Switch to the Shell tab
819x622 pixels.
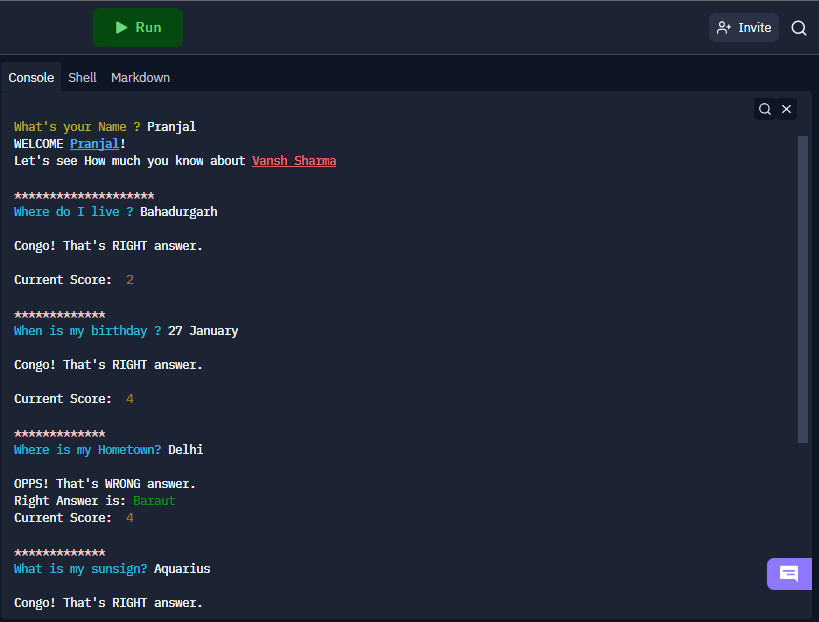83,77
